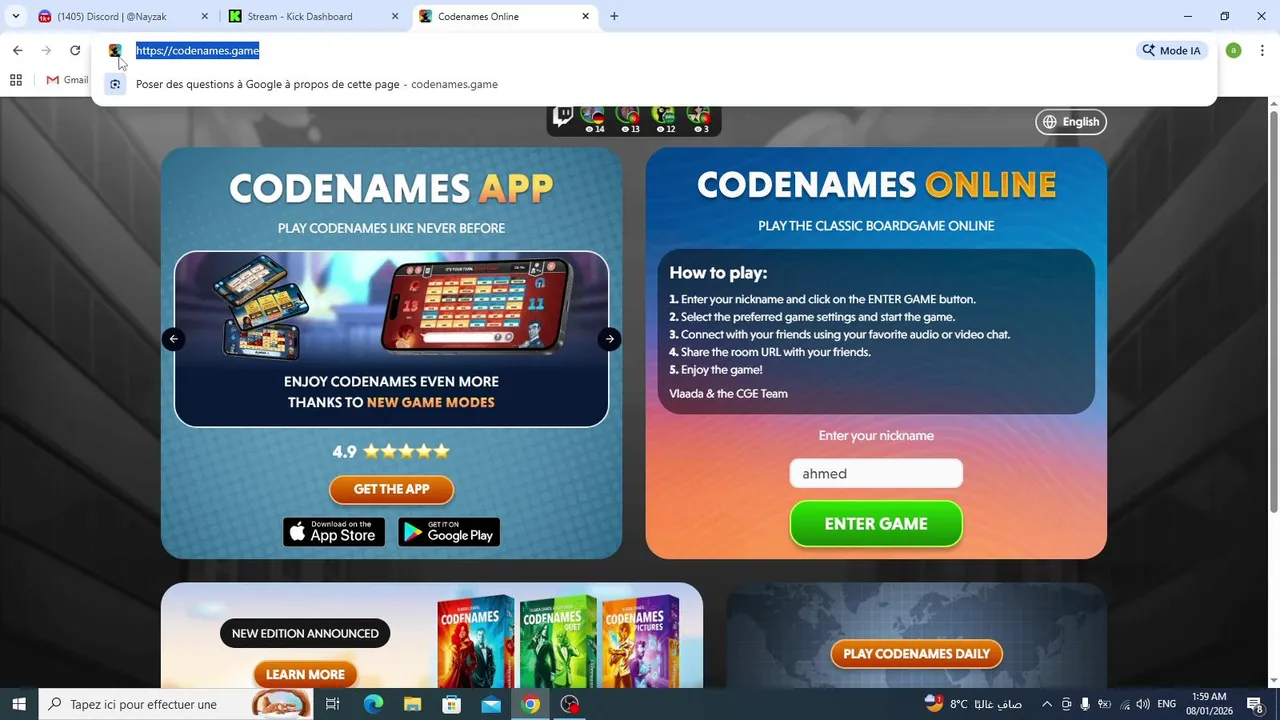
Task: Open the Windows Start menu
Action: point(19,704)
